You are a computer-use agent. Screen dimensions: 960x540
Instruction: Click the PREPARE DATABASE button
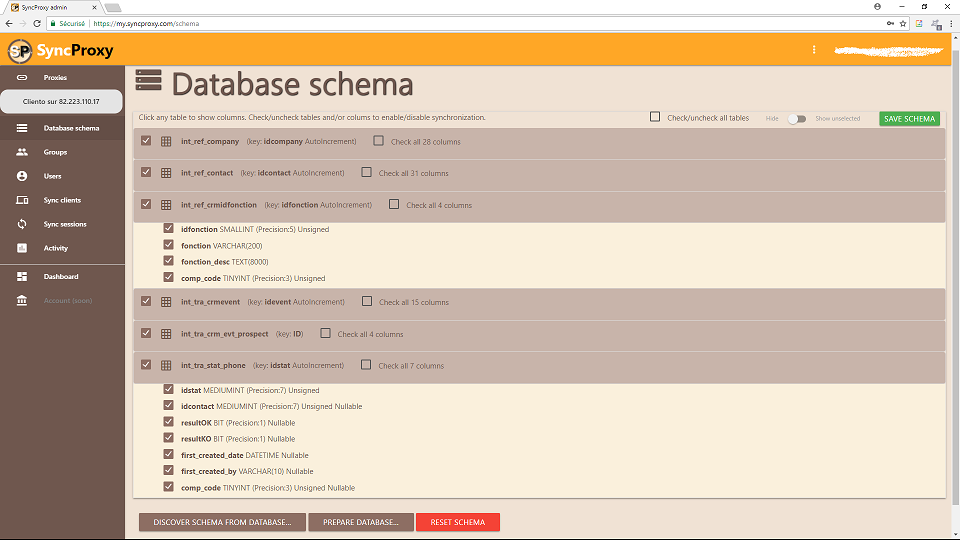pos(361,522)
